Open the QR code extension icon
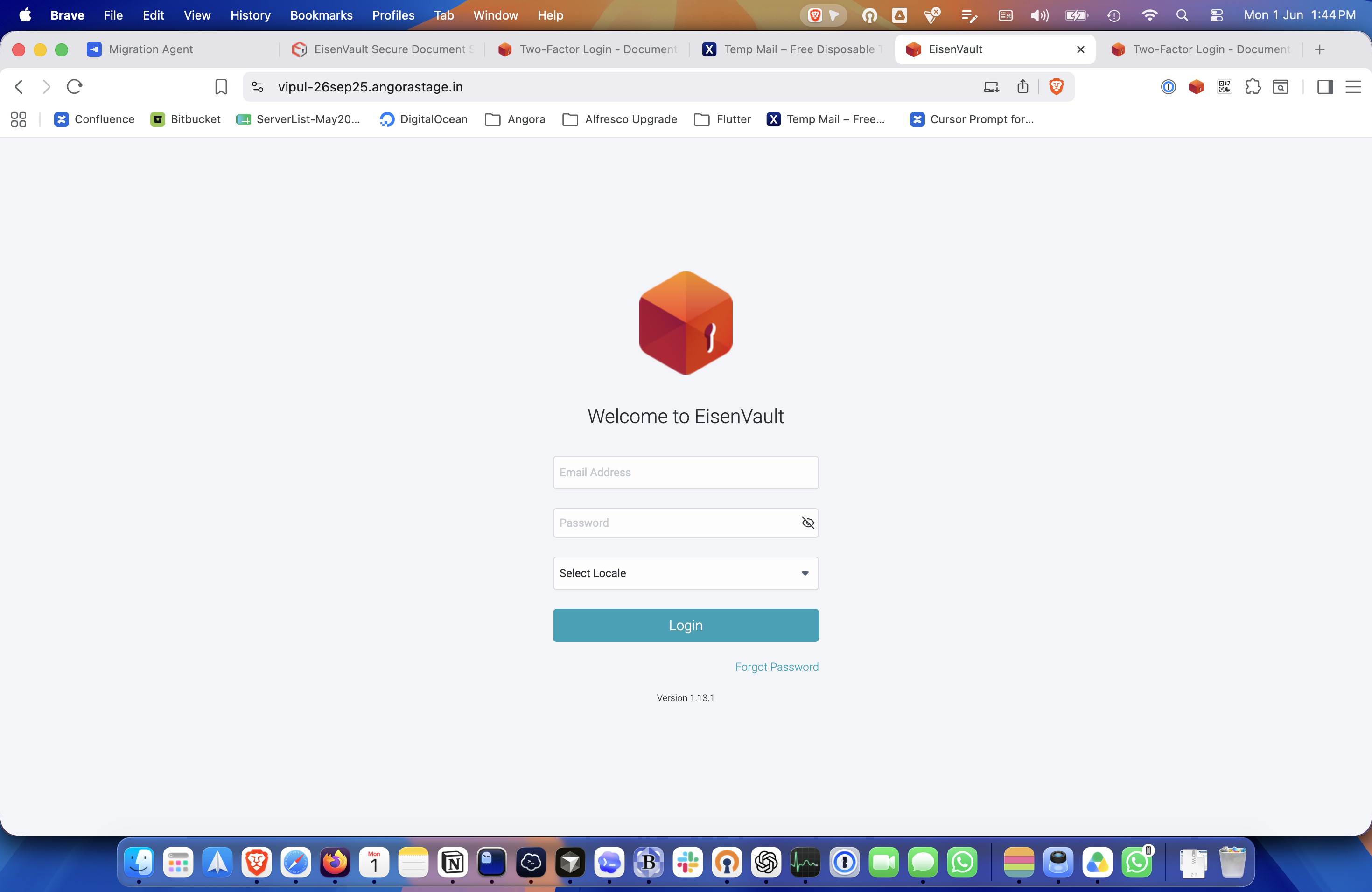The image size is (1372, 892). 1224,87
